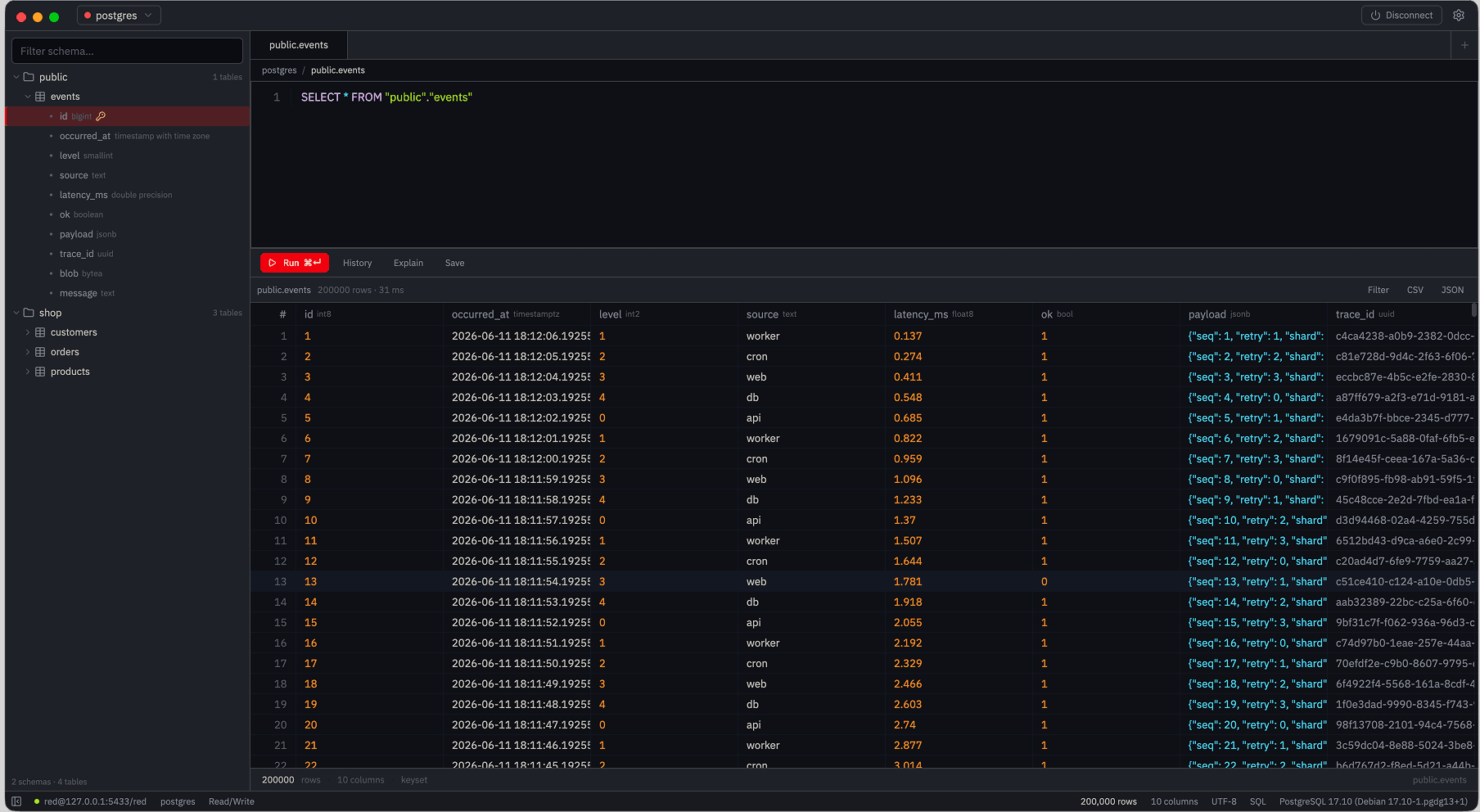Click the latency cell 0.137
The image size is (1480, 812).
960,336
